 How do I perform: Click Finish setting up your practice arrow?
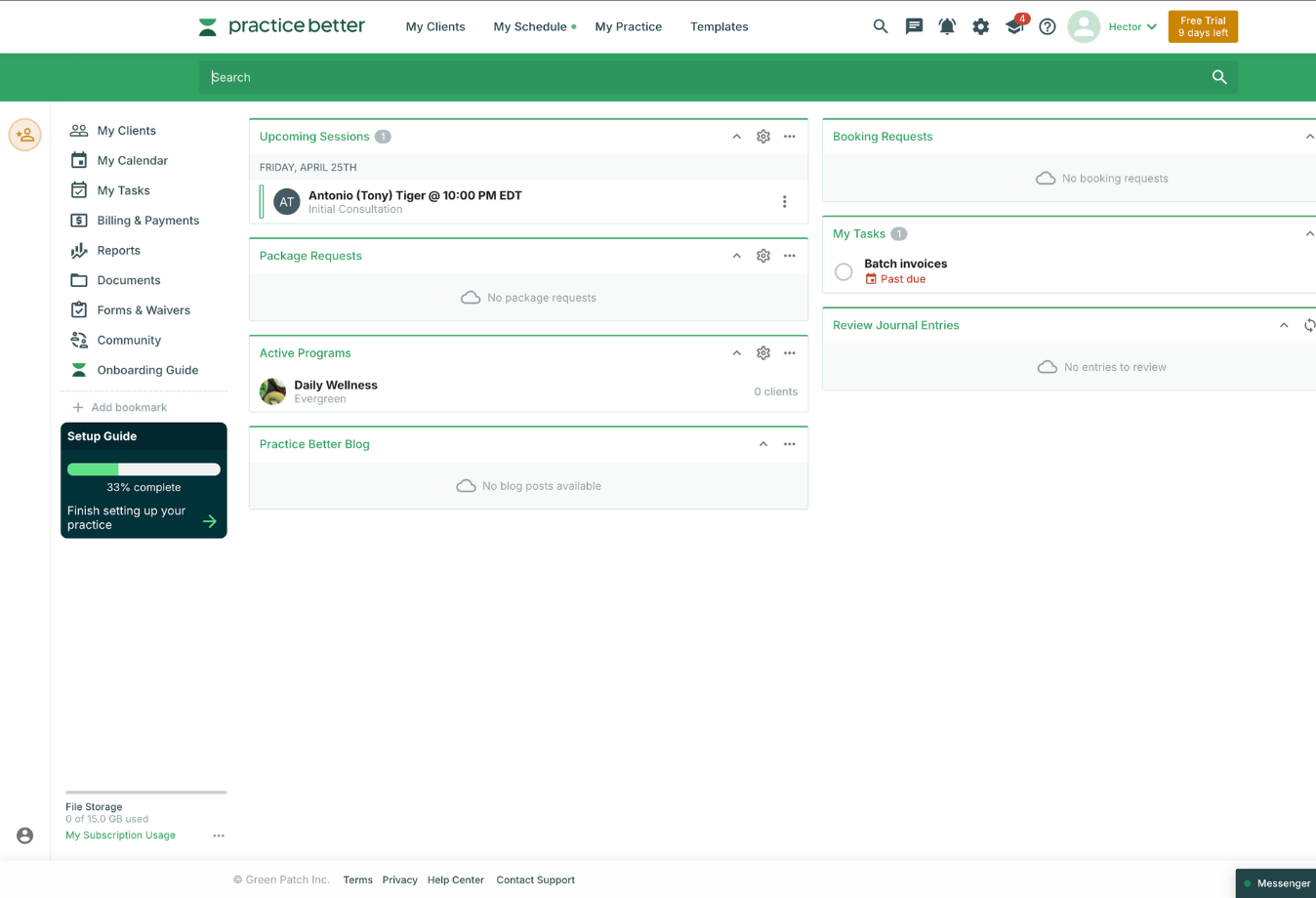pos(209,521)
